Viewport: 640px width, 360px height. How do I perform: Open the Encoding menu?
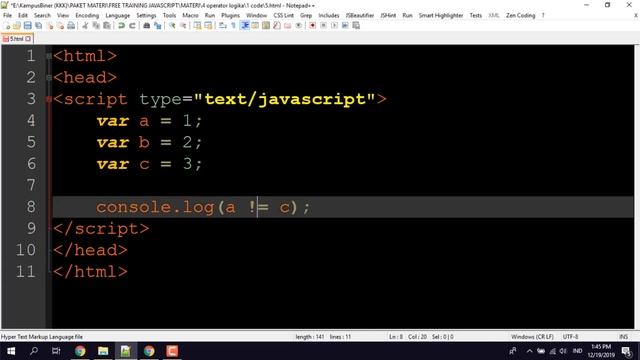tap(87, 15)
